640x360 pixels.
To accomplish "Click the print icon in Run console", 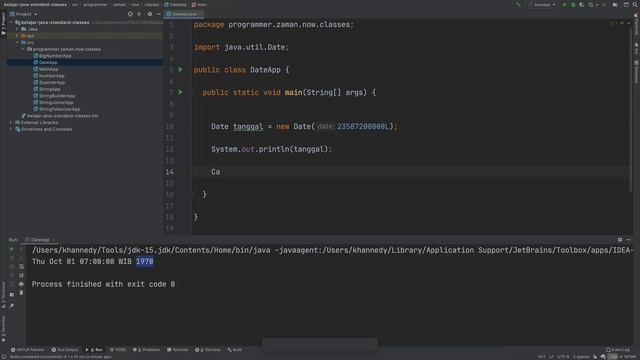I will (21, 284).
